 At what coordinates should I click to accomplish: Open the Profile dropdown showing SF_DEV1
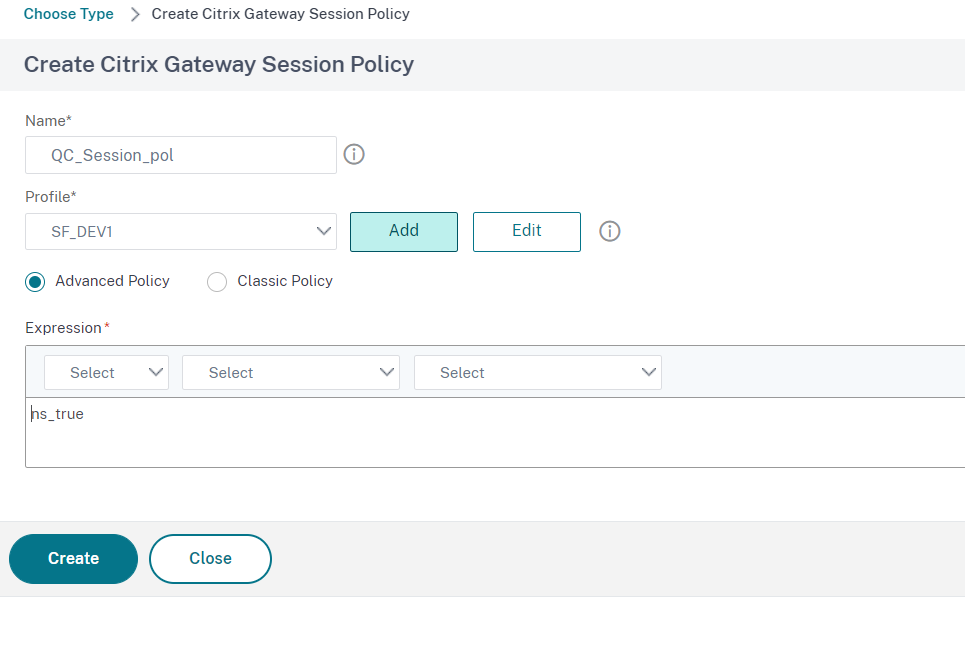tap(180, 231)
